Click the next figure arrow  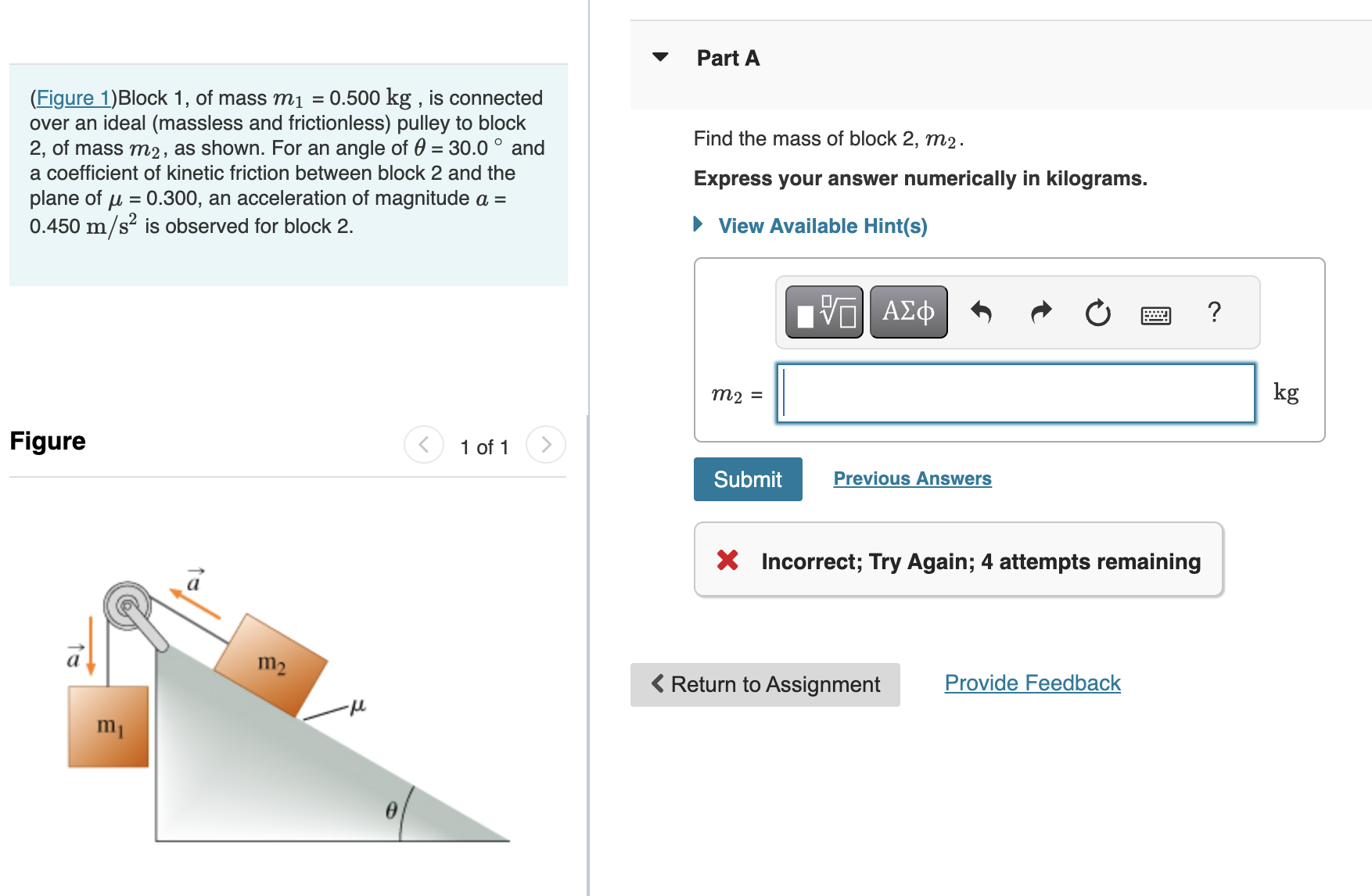tap(545, 444)
